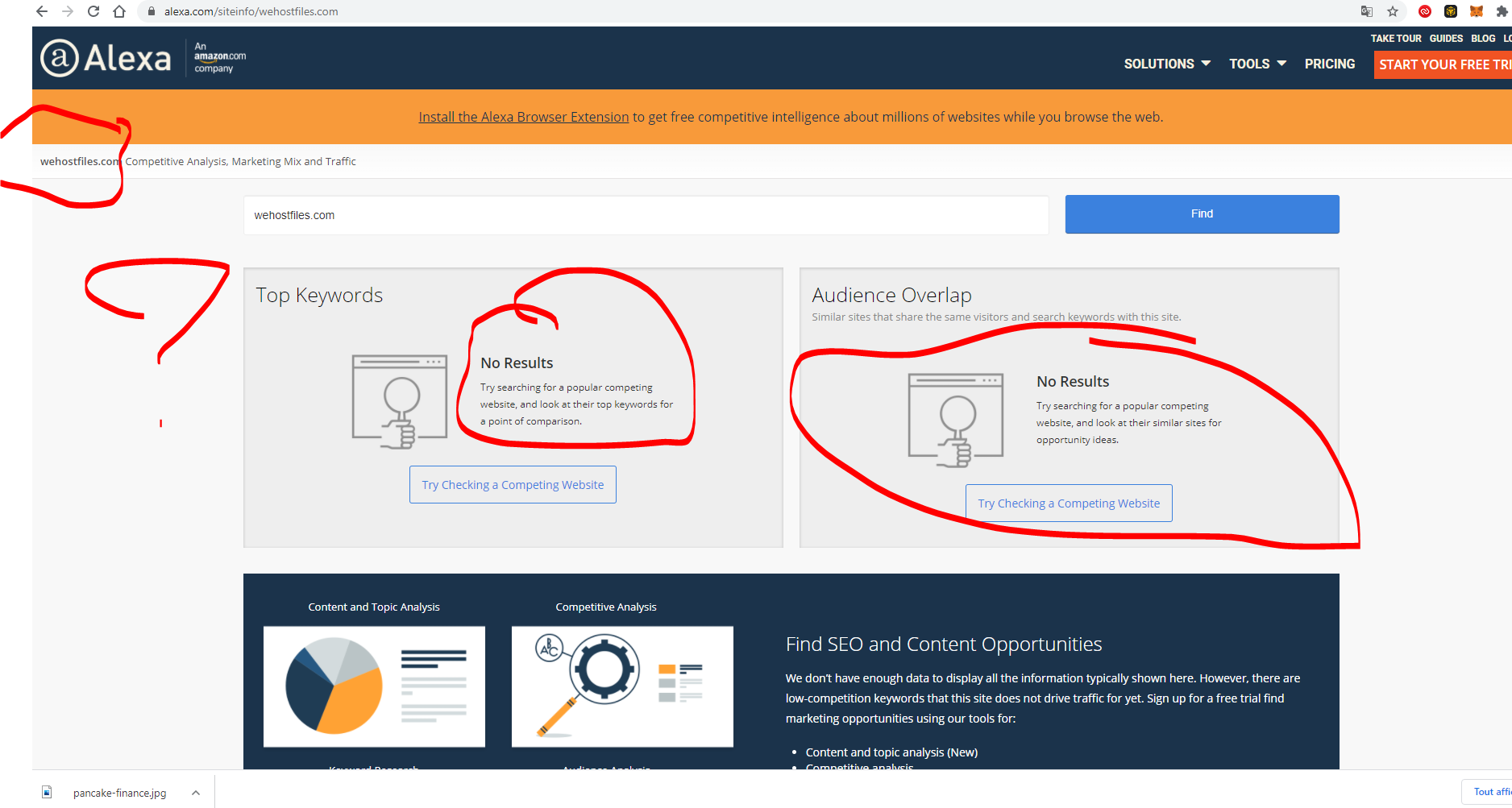The image size is (1512, 808).
Task: Click the Top Keywords heading
Action: pyautogui.click(x=319, y=295)
